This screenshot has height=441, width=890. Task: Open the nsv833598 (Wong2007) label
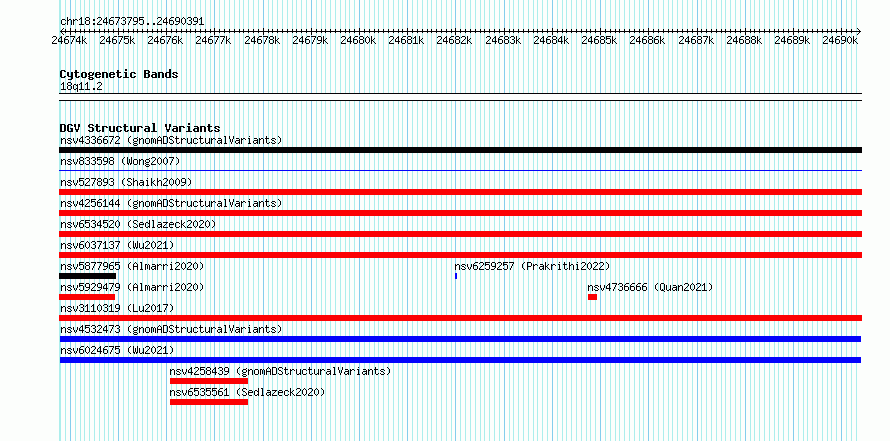coord(120,161)
